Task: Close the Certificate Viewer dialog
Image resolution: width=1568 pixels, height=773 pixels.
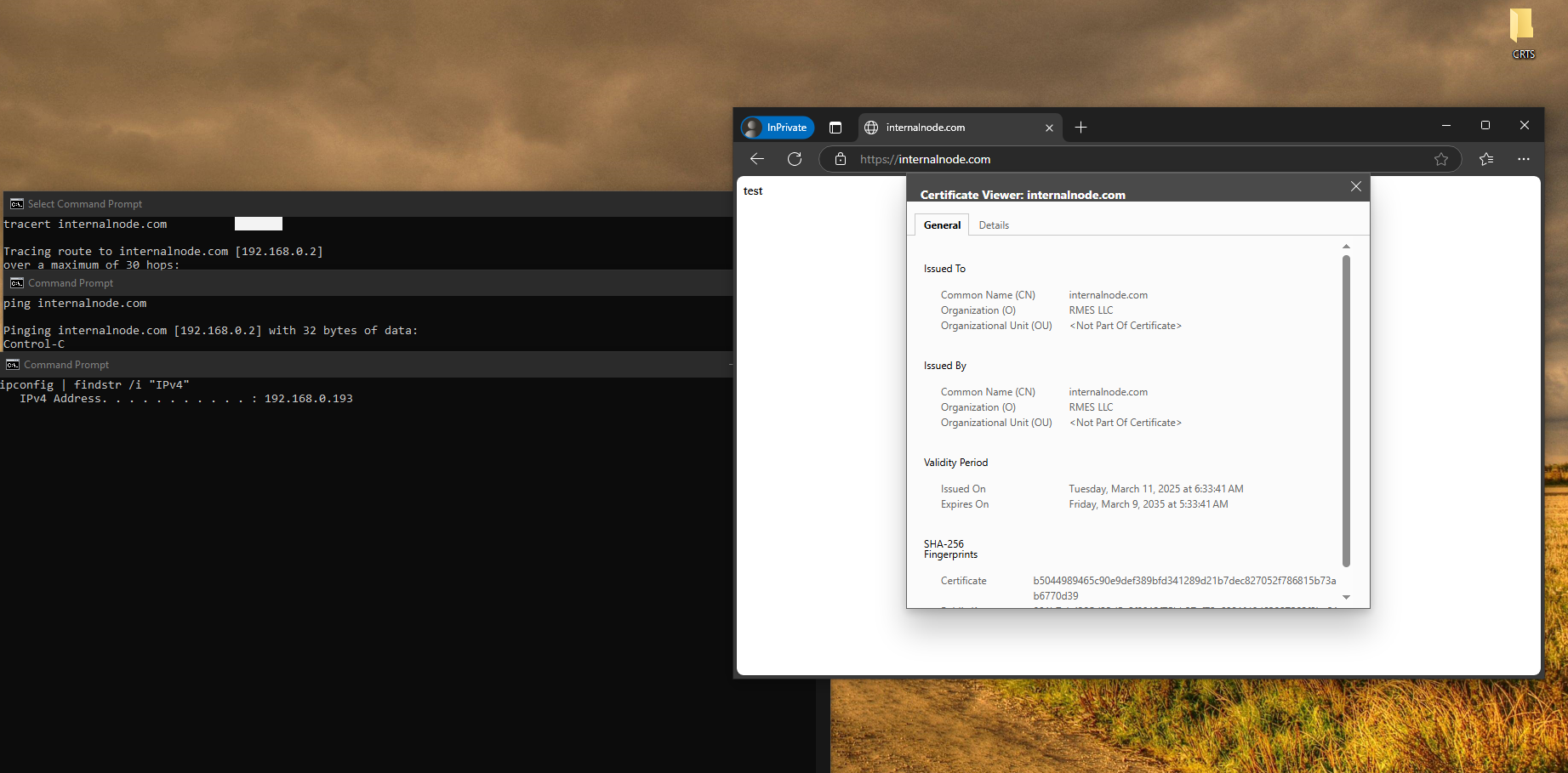Action: click(x=1356, y=186)
